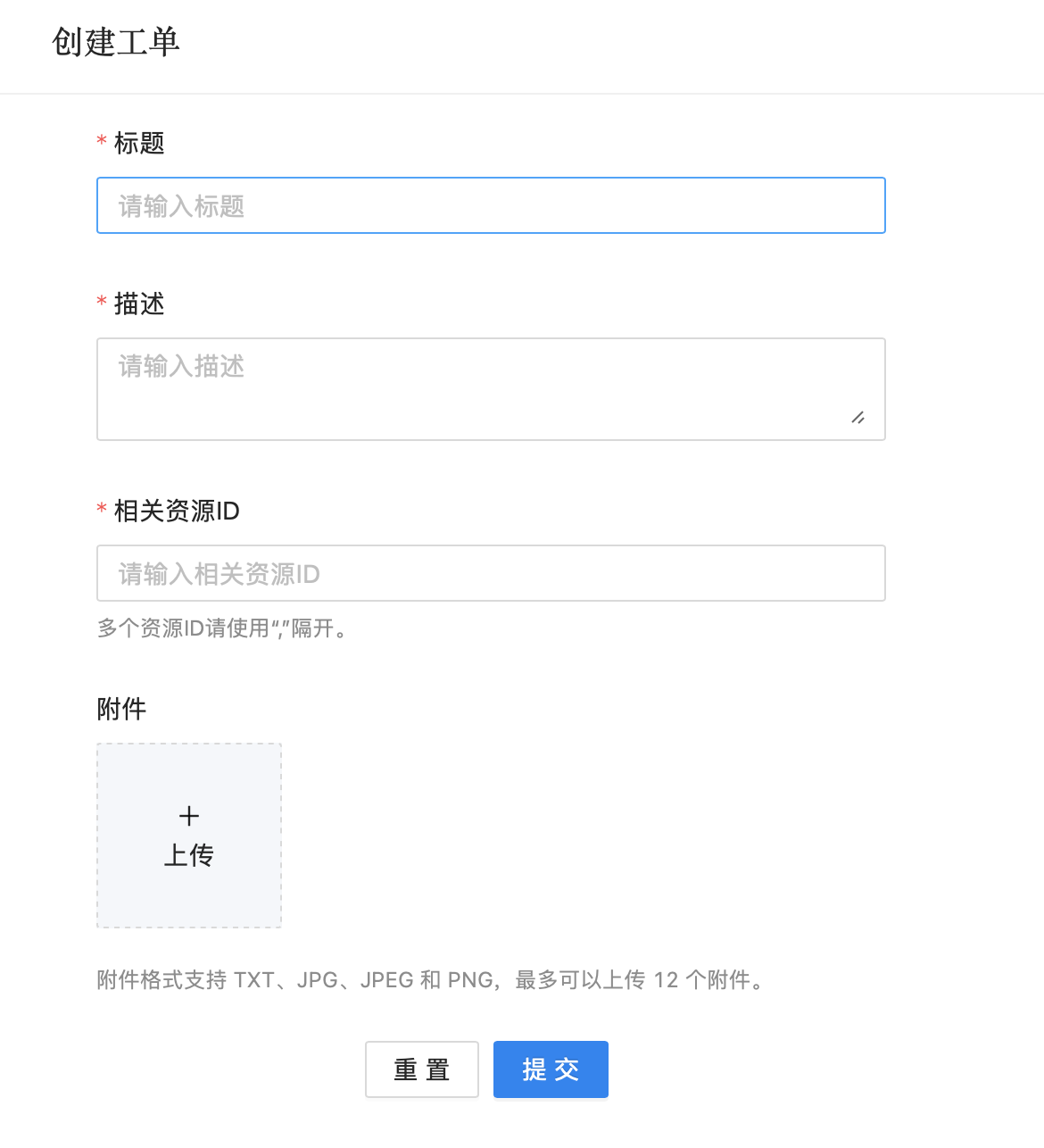
Task: Click the 创建工单 page title
Action: (116, 41)
